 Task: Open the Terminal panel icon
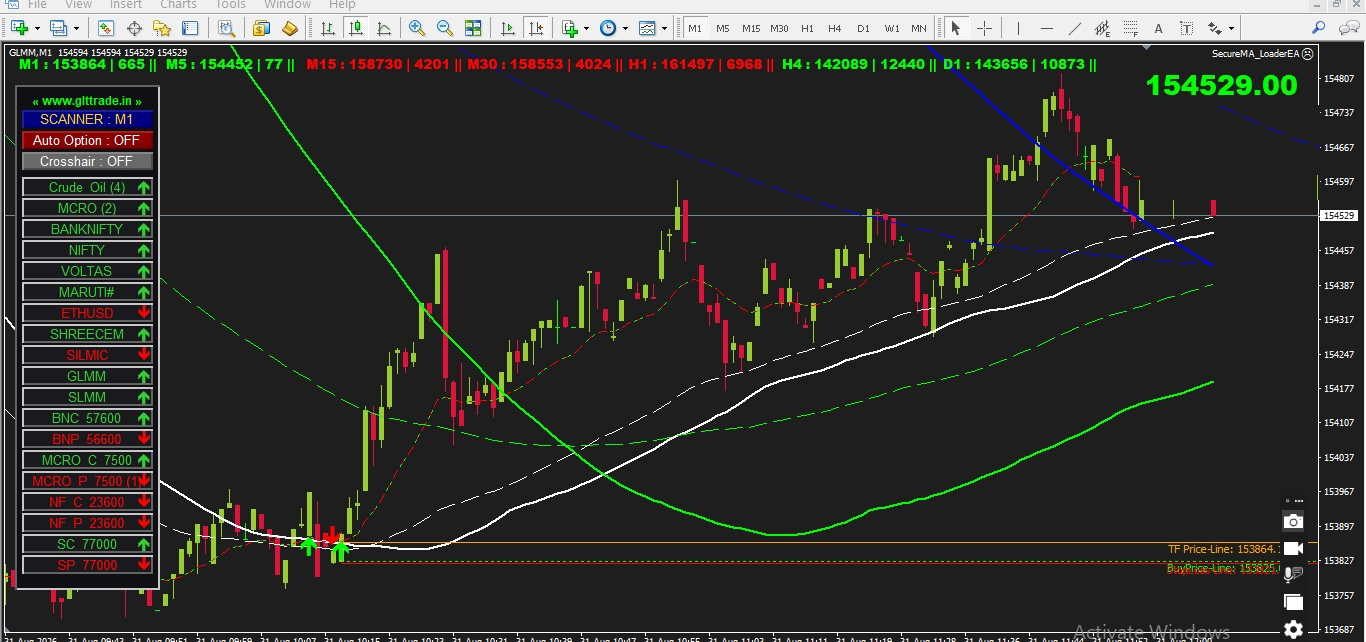190,28
